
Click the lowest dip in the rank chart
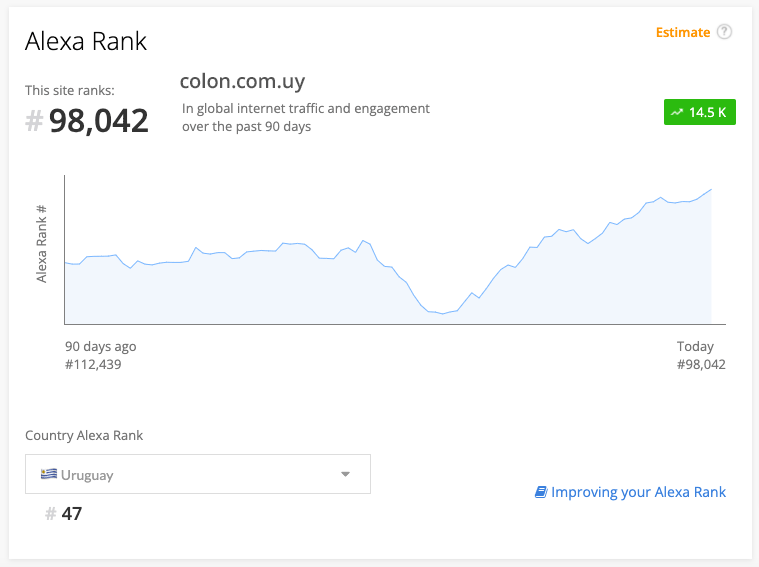tap(441, 313)
